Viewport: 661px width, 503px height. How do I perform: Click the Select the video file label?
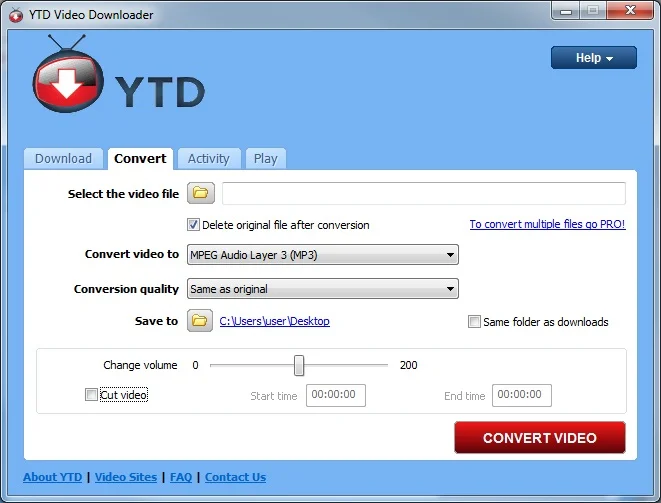123,194
